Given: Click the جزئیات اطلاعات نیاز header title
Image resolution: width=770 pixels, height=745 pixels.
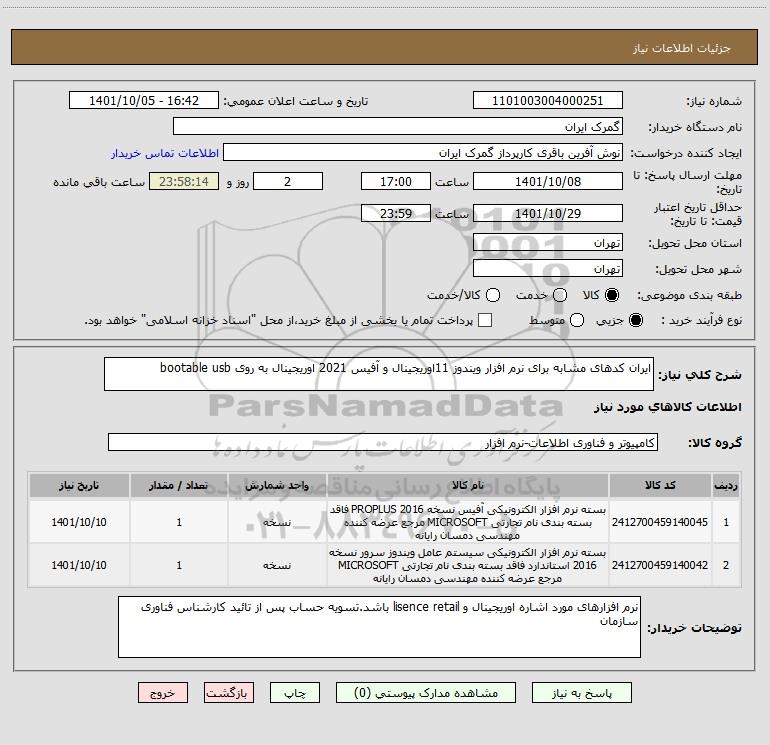Looking at the screenshot, I should coord(682,48).
